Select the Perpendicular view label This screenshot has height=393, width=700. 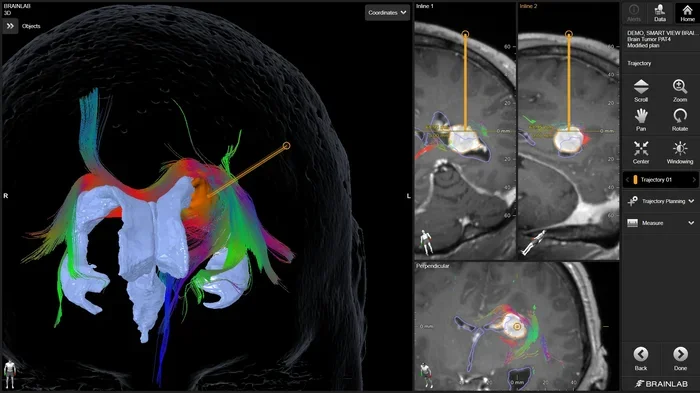pyautogui.click(x=433, y=266)
